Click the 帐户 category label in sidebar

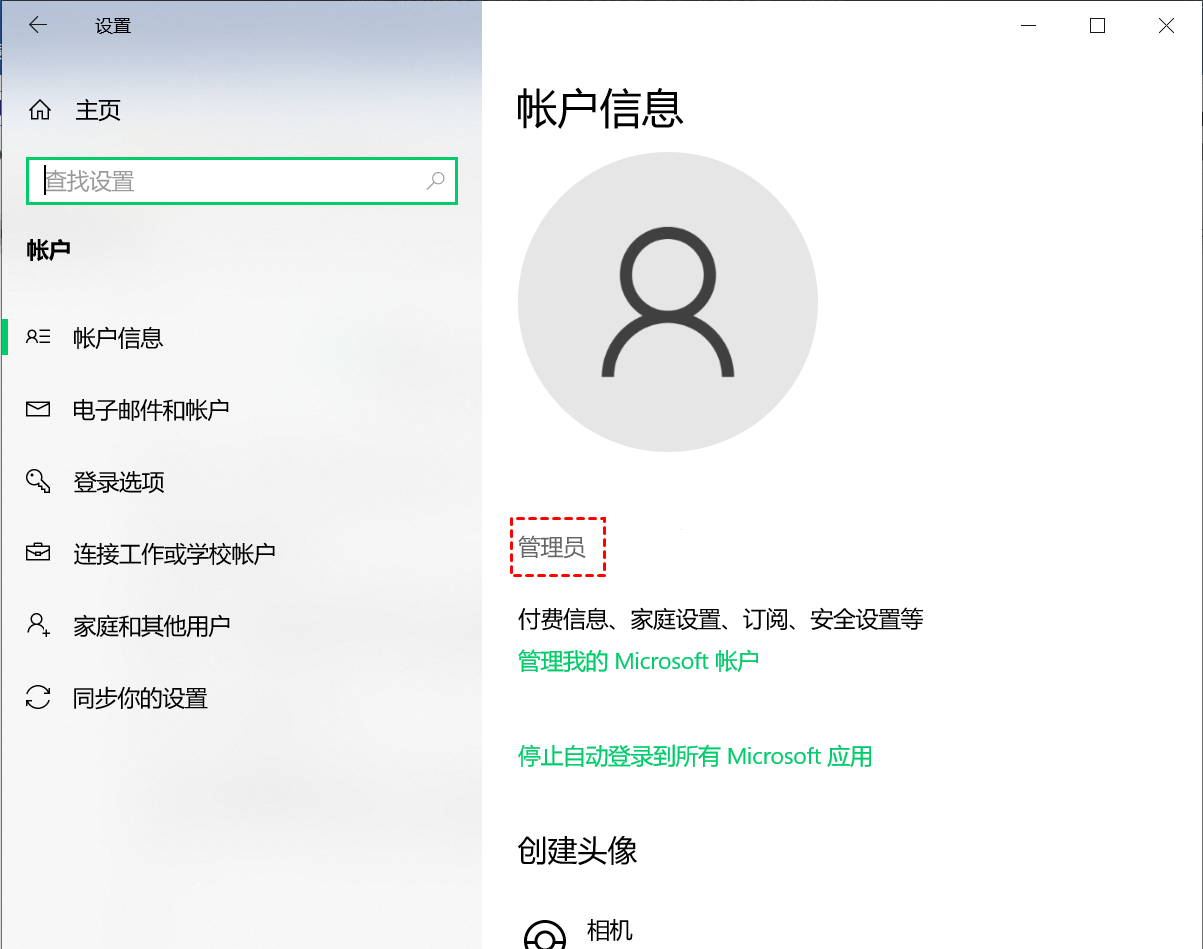tap(49, 250)
